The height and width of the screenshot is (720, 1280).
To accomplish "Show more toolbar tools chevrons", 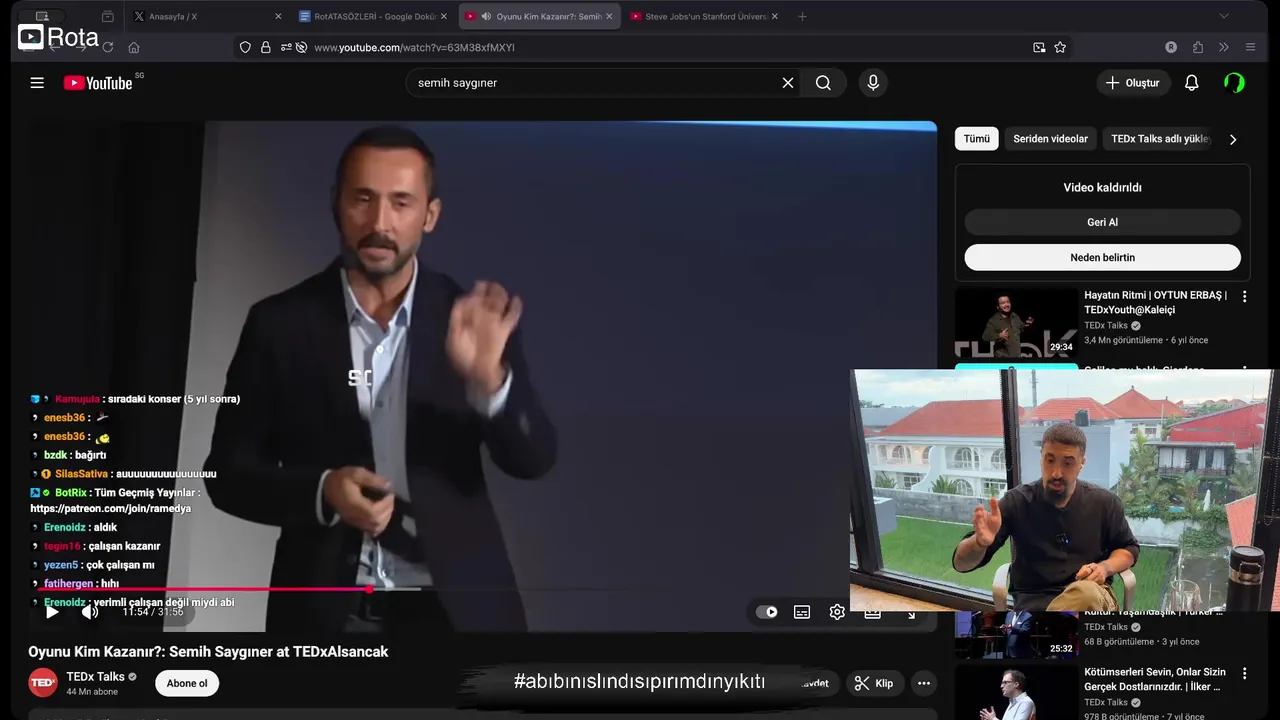I will click(1224, 47).
